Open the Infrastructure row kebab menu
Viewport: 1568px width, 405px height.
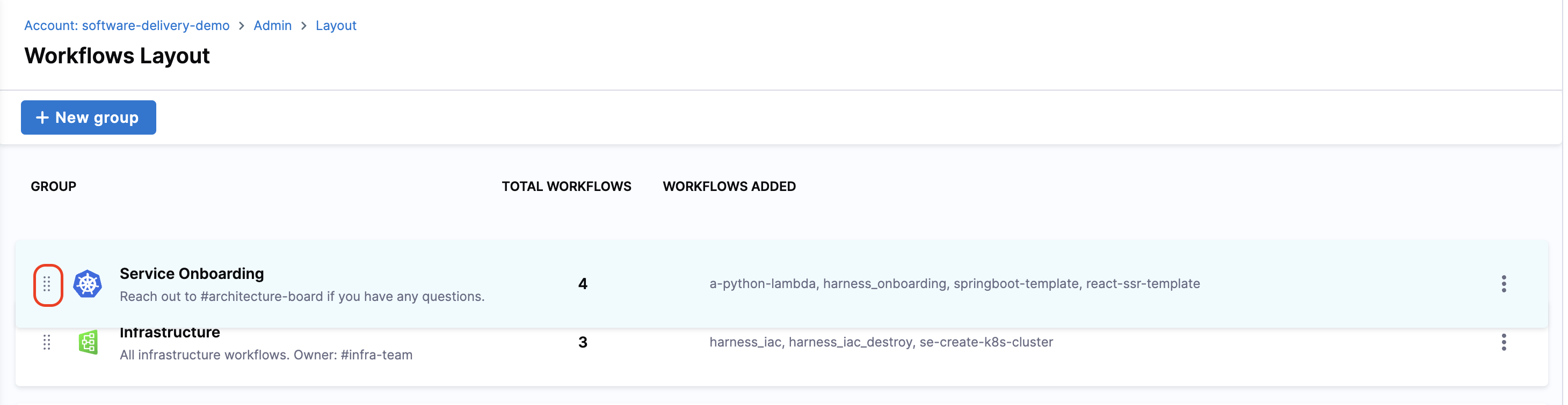(x=1503, y=342)
